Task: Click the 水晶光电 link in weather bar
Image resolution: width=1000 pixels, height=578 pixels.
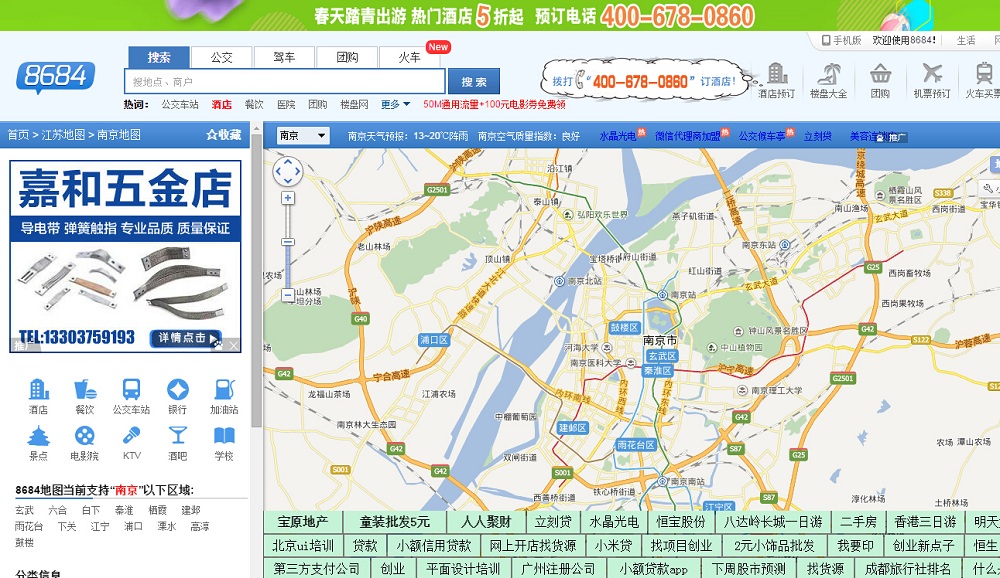Action: point(617,136)
